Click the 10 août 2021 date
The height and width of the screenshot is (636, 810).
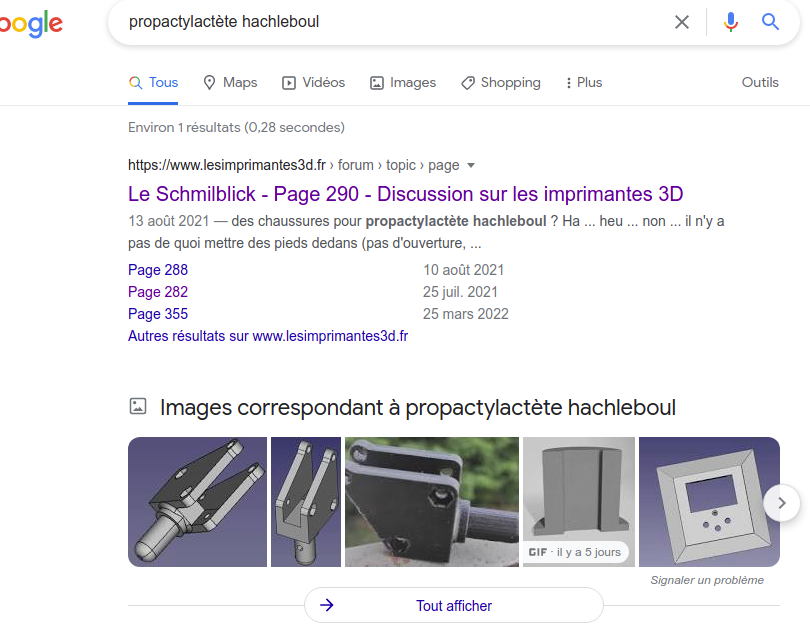(x=463, y=270)
